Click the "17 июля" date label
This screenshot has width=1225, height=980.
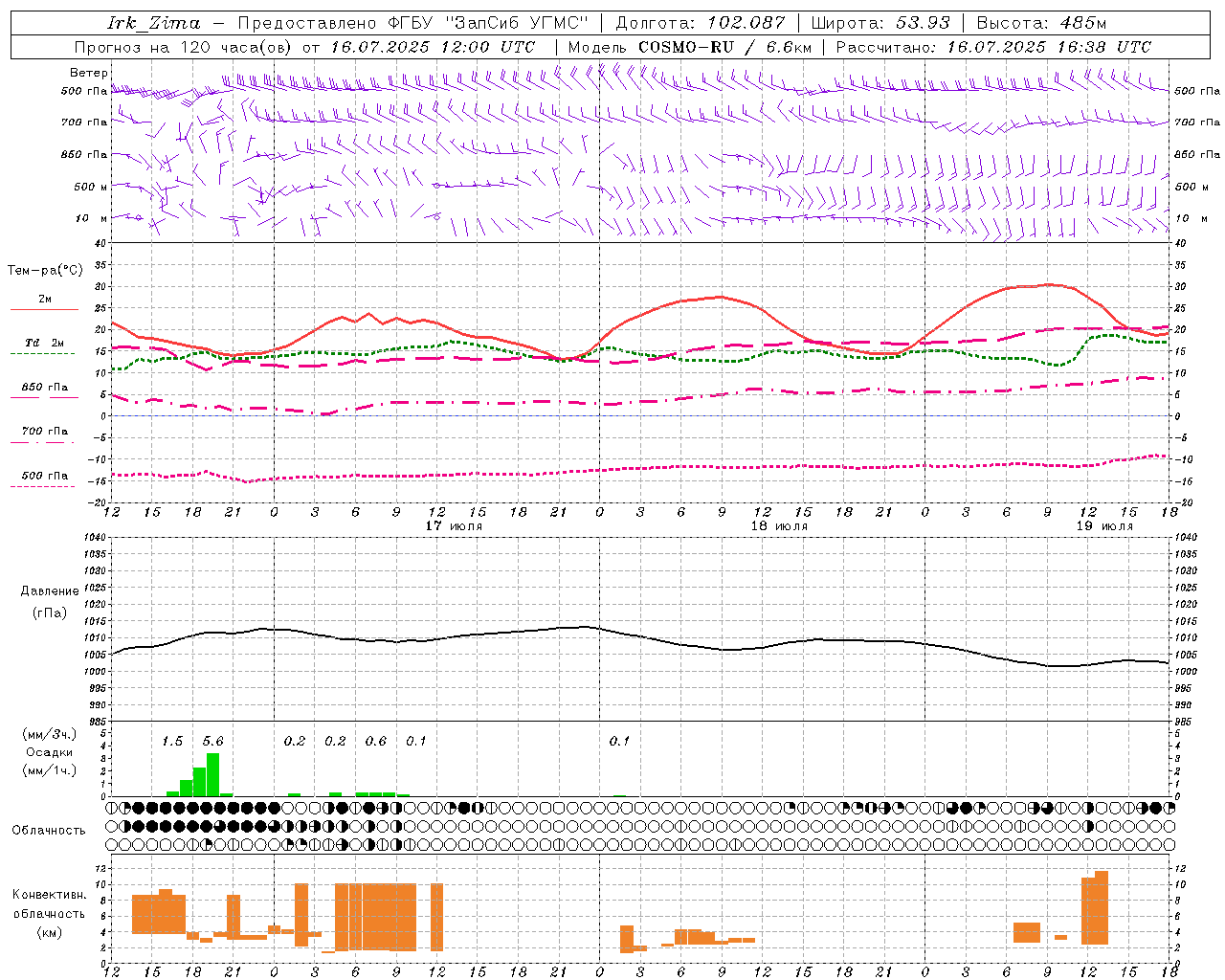[455, 526]
